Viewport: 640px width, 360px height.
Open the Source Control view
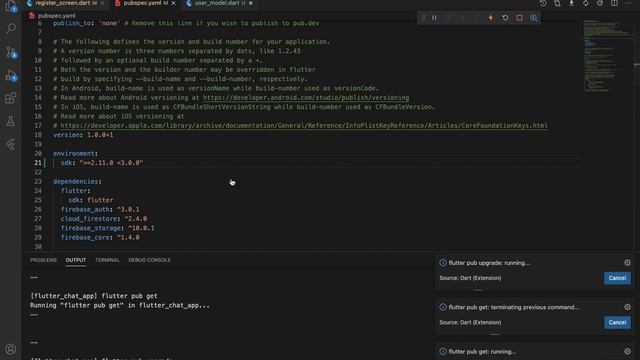point(11,52)
